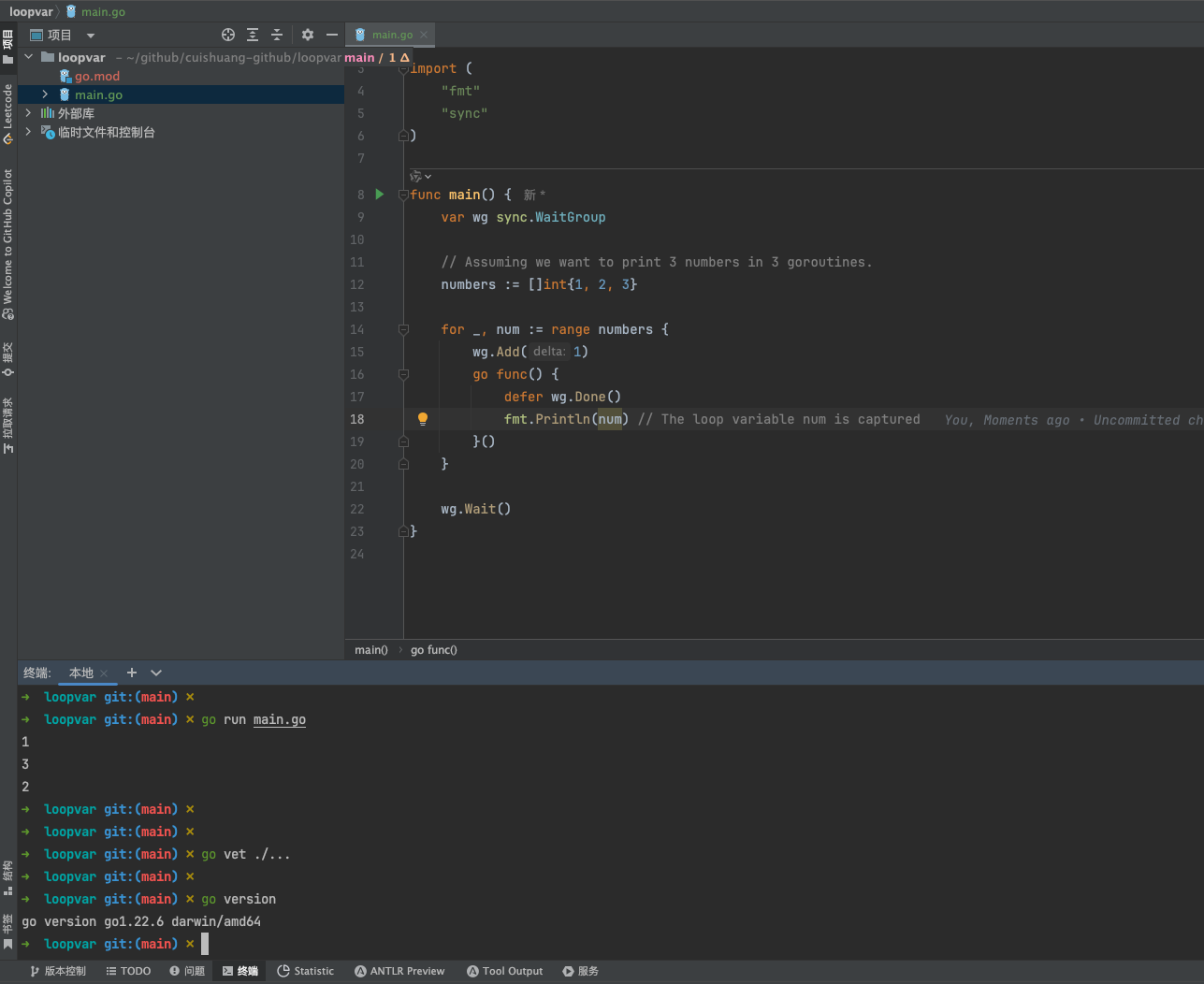Toggle fold for the go func block
Image resolution: width=1204 pixels, height=984 pixels.
403,374
